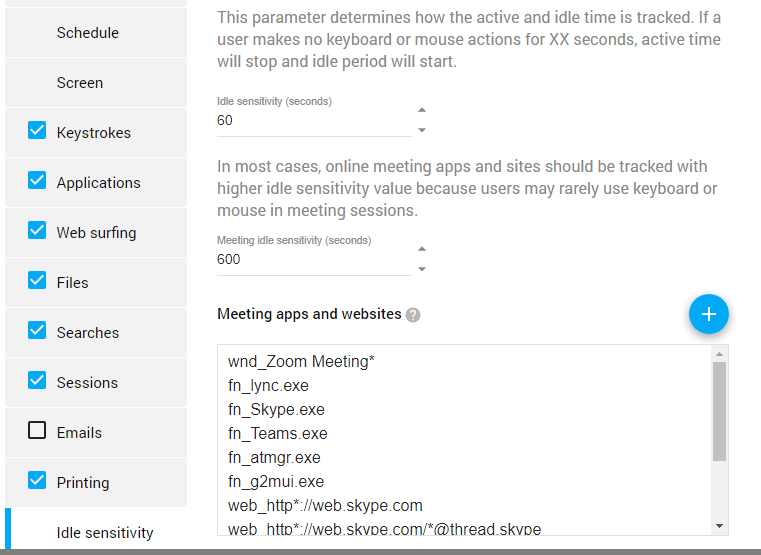Increase Idle sensitivity seconds with up arrow

(x=422, y=110)
